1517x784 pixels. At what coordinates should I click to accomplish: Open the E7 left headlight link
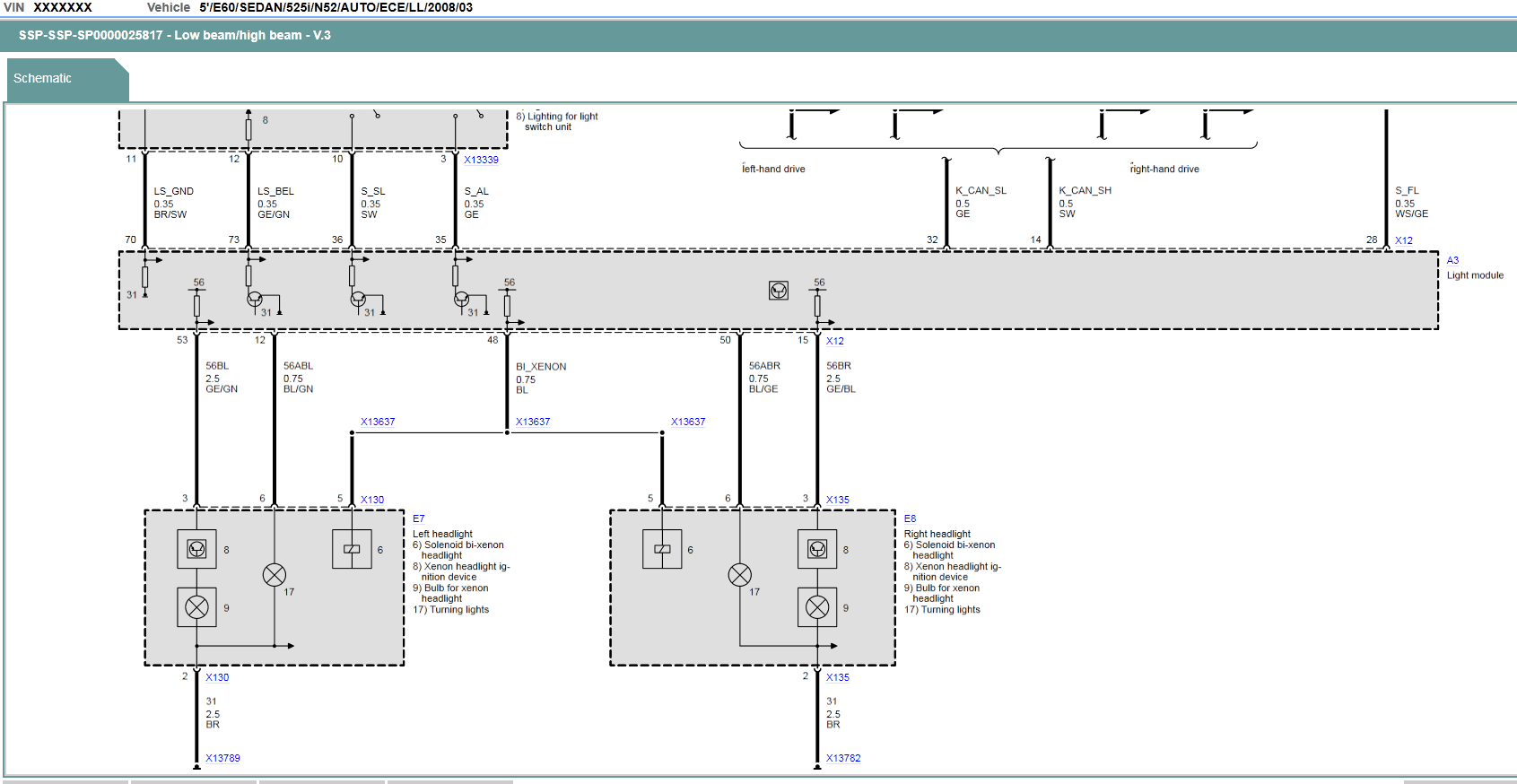(419, 518)
